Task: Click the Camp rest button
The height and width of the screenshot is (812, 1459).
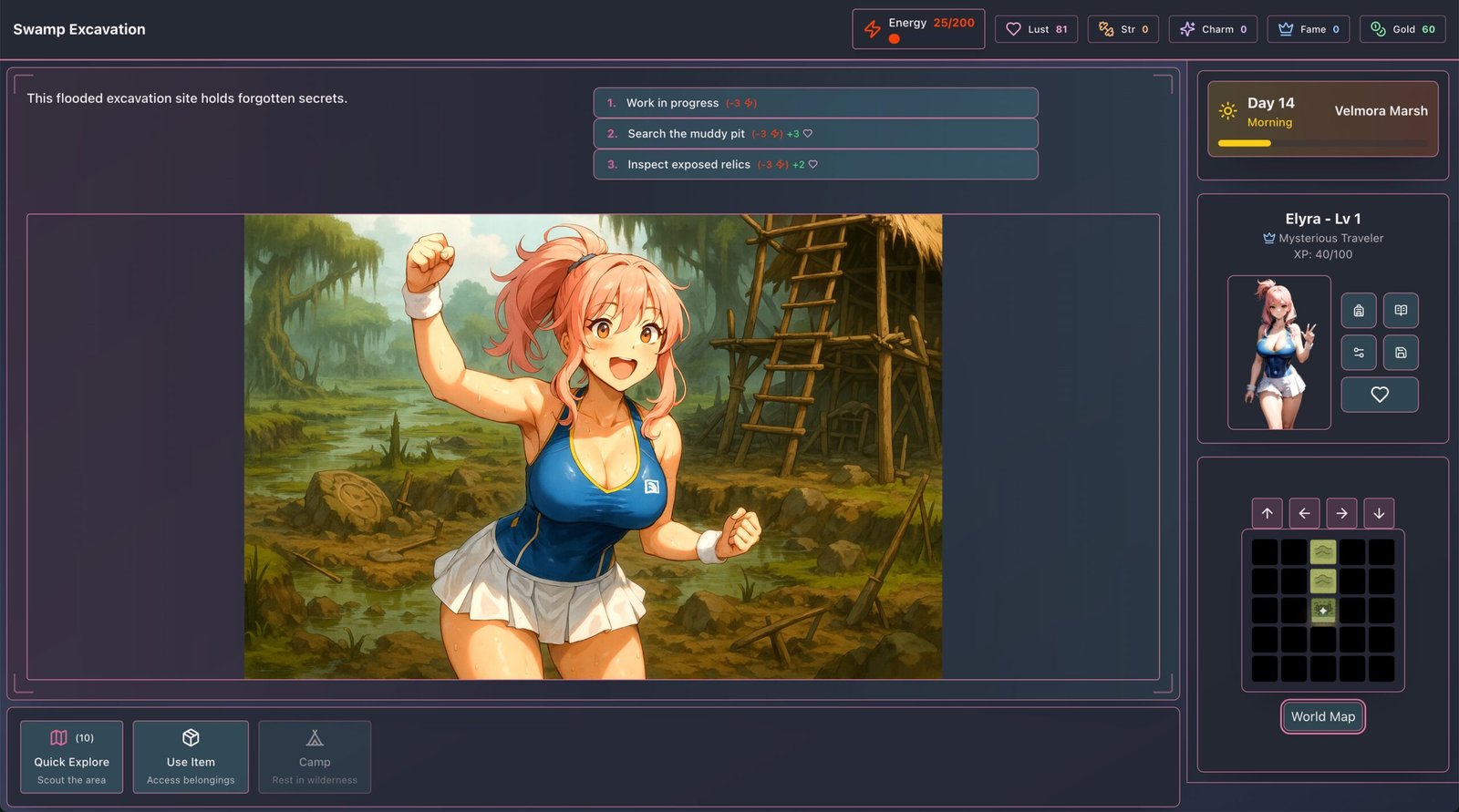Action: point(315,757)
